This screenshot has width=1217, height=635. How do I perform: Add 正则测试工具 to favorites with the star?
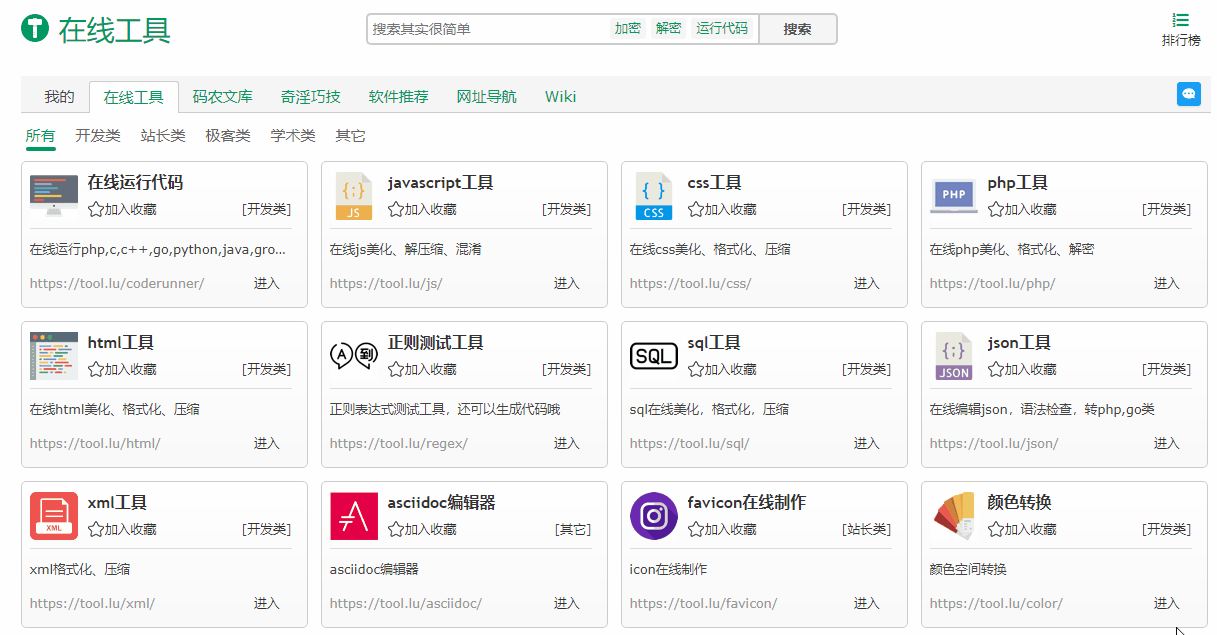396,369
